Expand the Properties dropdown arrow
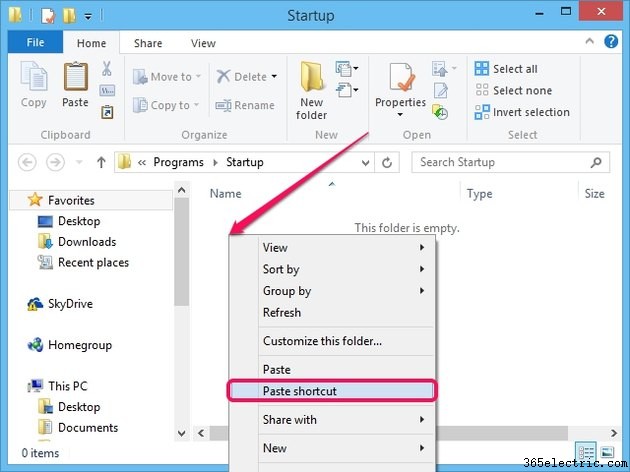 click(400, 115)
